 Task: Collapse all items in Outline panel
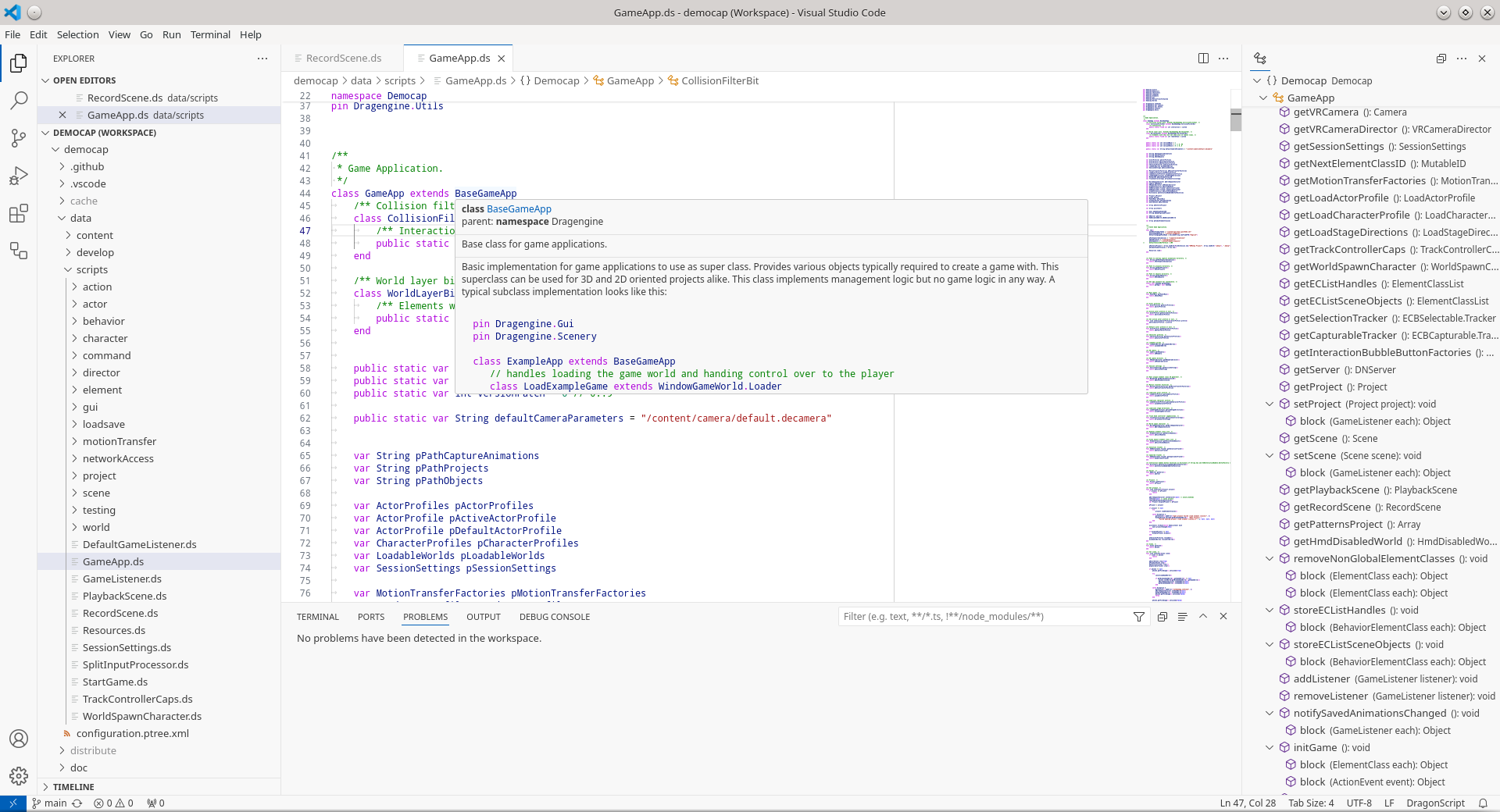[1441, 59]
